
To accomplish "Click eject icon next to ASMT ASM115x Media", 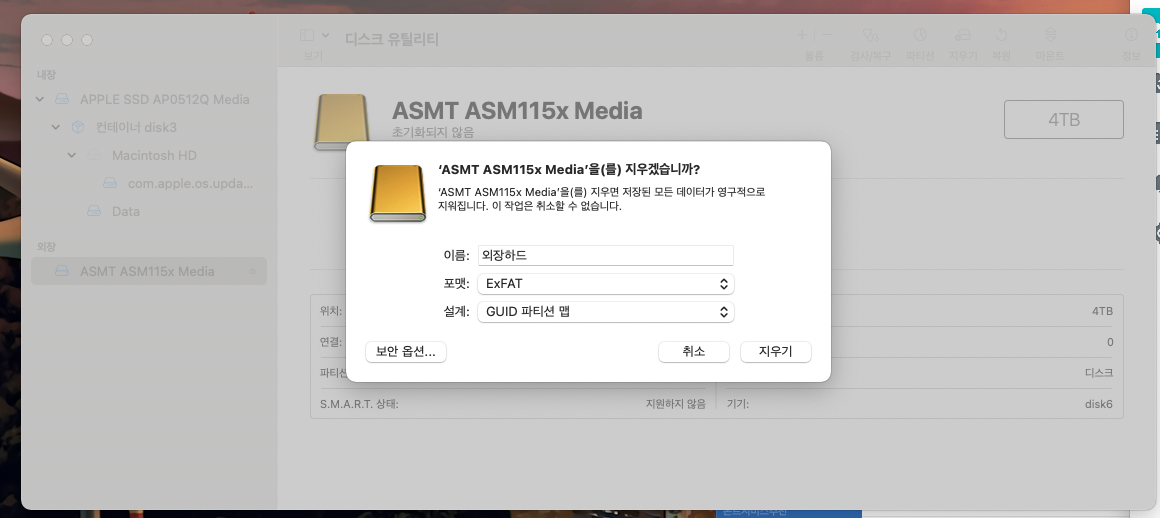I will point(252,272).
